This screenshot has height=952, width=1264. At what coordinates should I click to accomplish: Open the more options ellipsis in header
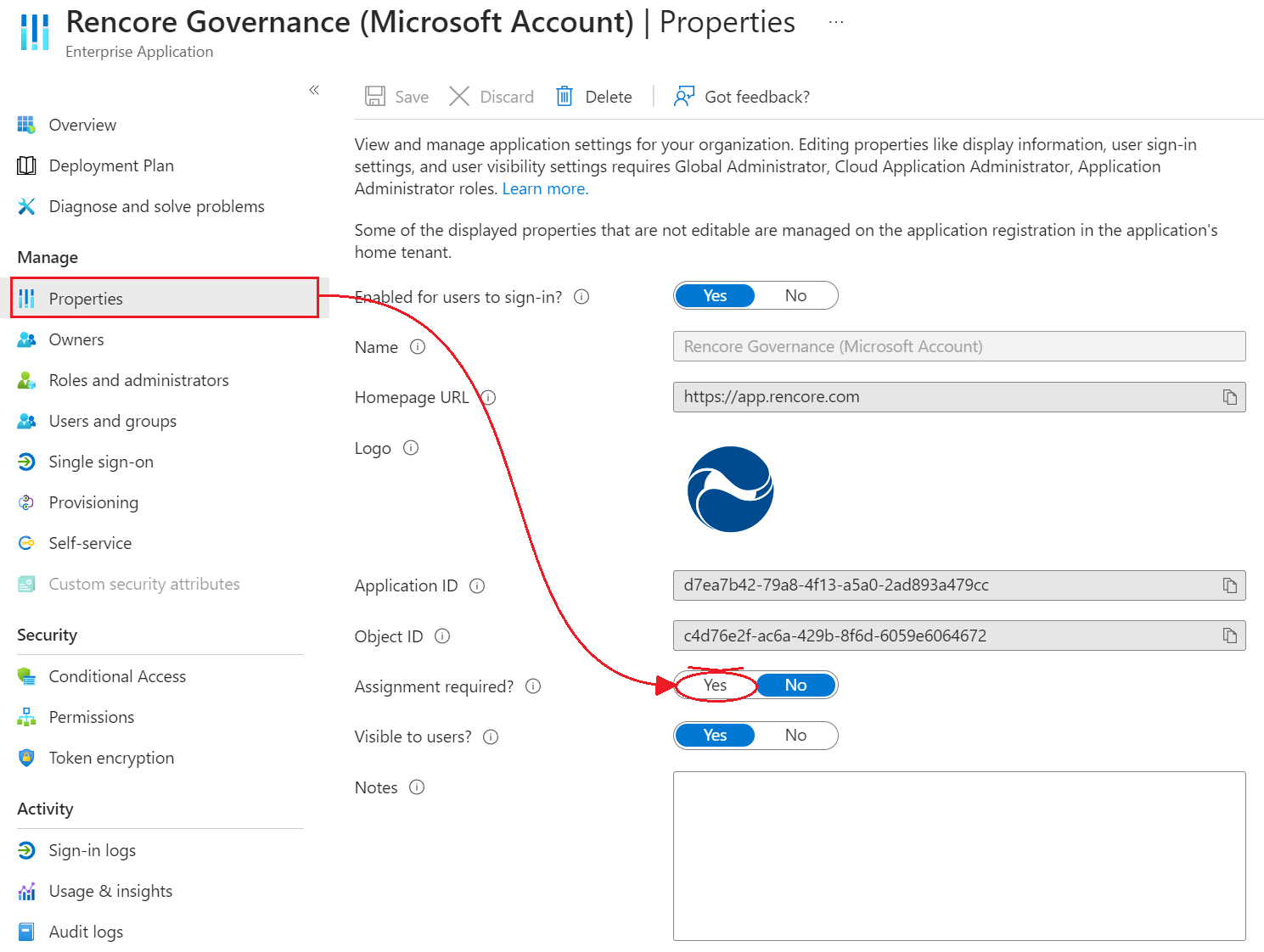click(x=836, y=23)
